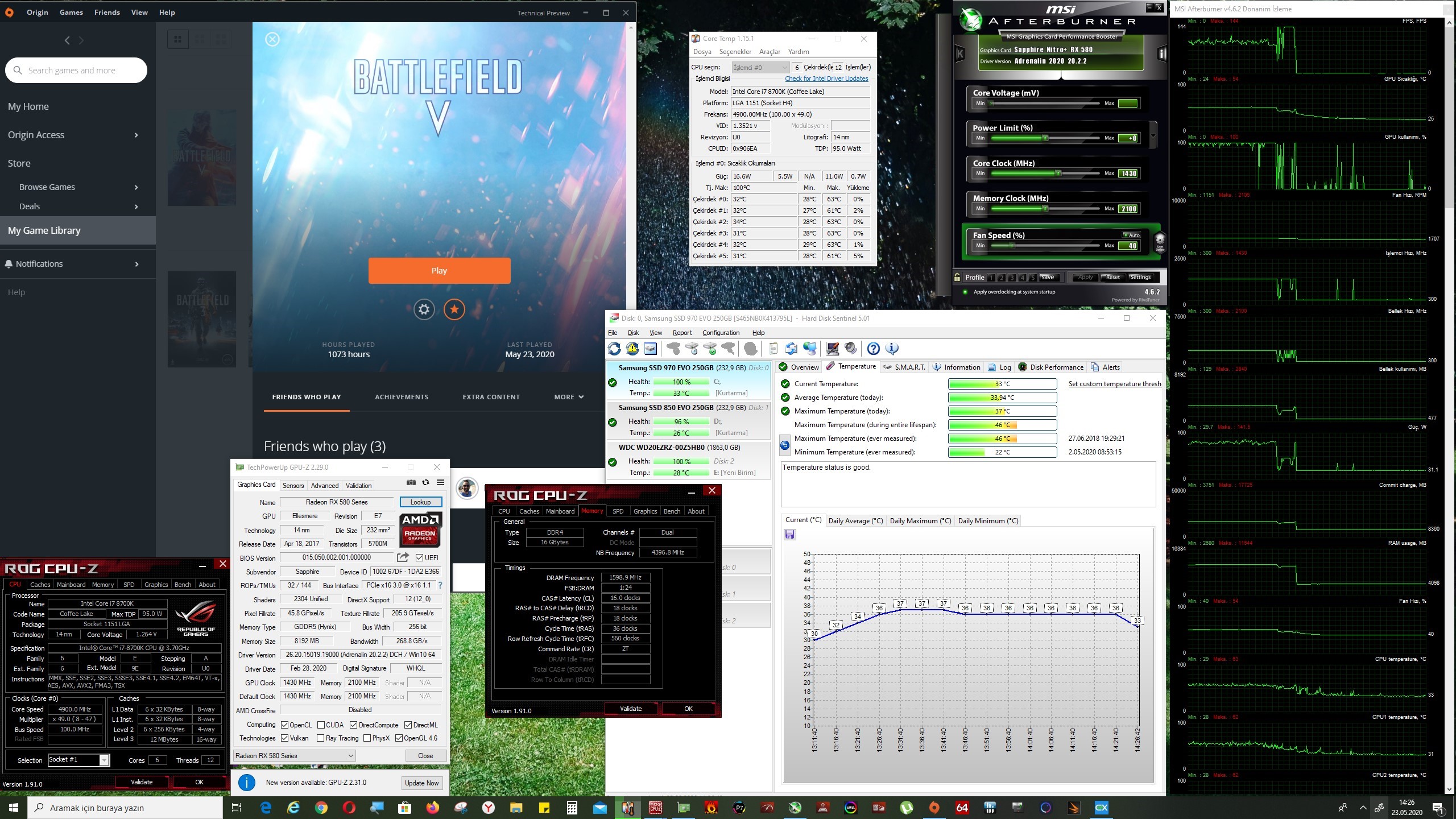Screen dimensions: 1456x819
Task: Toggle the DirectCompute checkbox in GPU-Z
Action: [354, 725]
